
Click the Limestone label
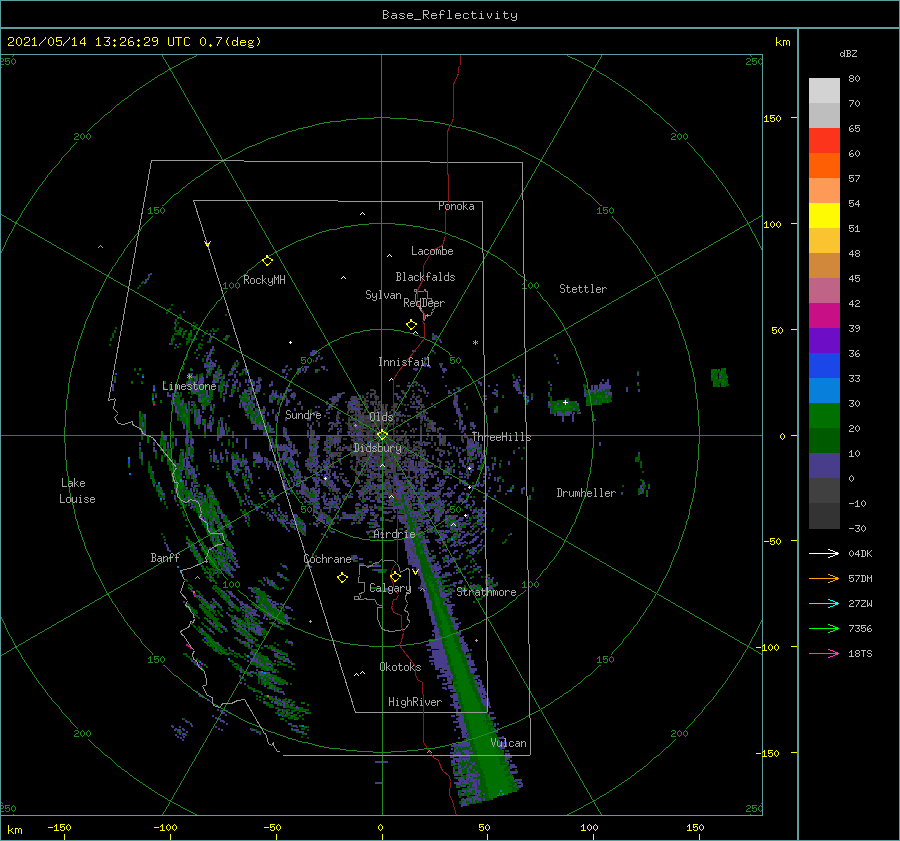(189, 386)
